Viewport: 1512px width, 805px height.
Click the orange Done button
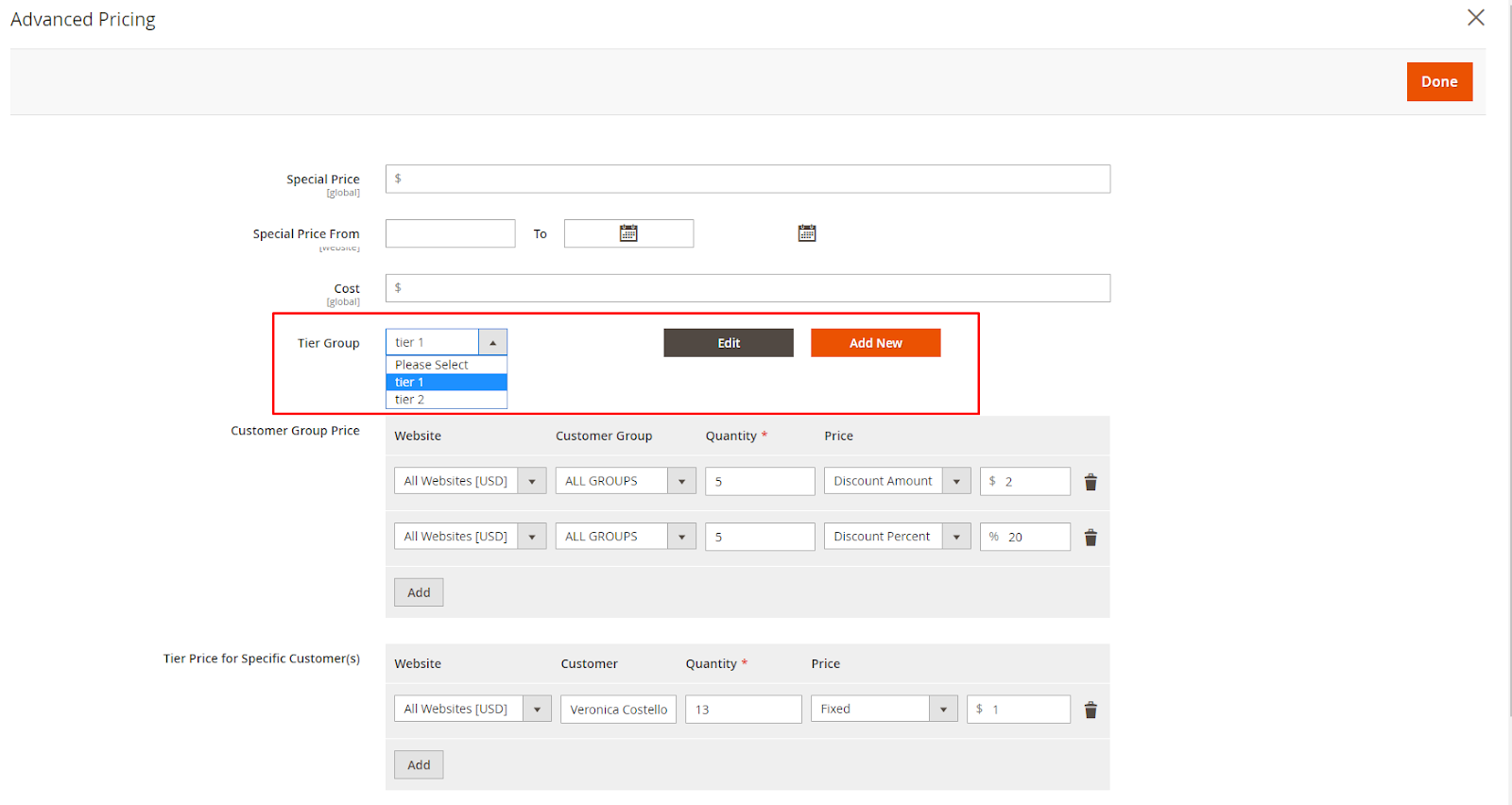(x=1438, y=82)
